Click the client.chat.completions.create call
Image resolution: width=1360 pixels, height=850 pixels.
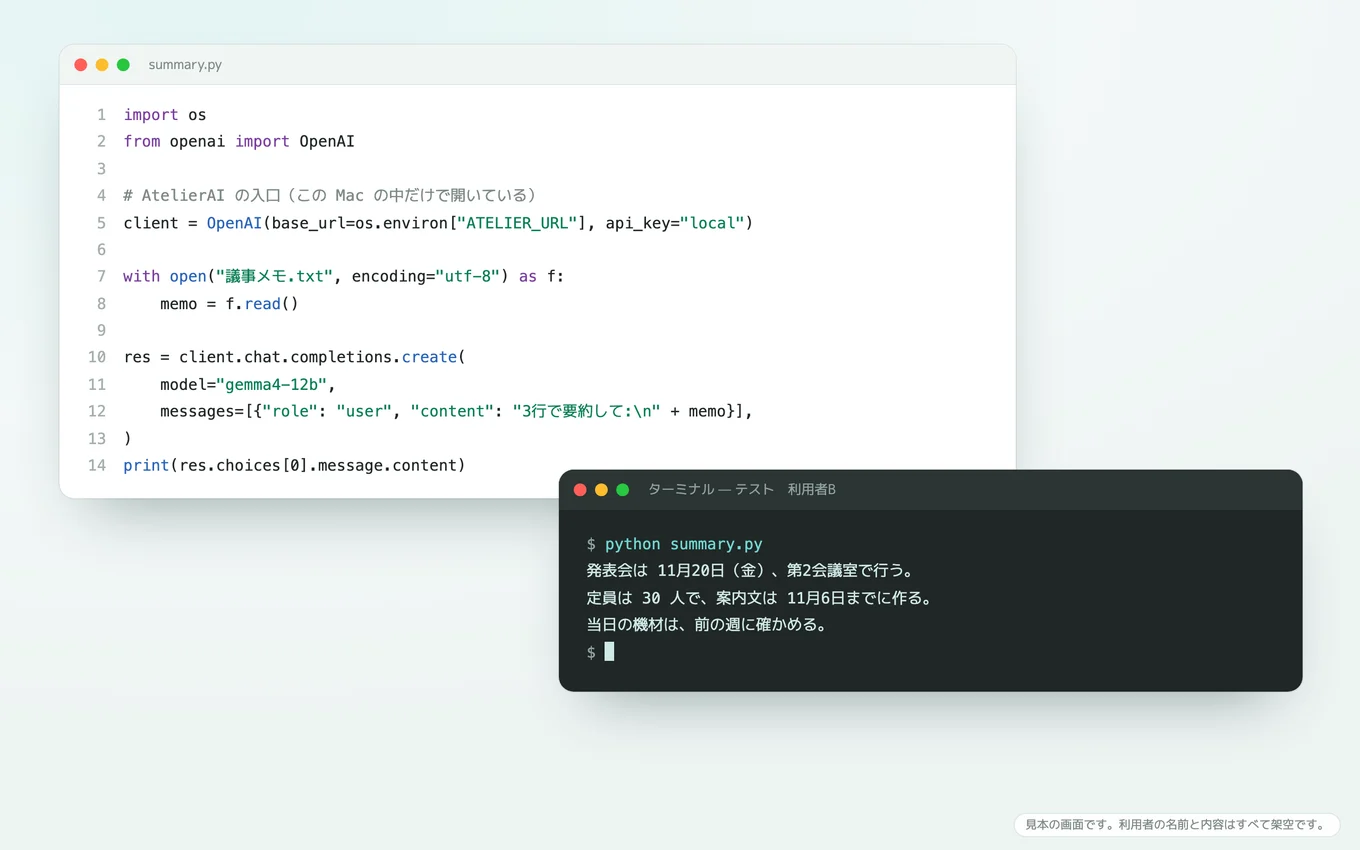pos(322,358)
